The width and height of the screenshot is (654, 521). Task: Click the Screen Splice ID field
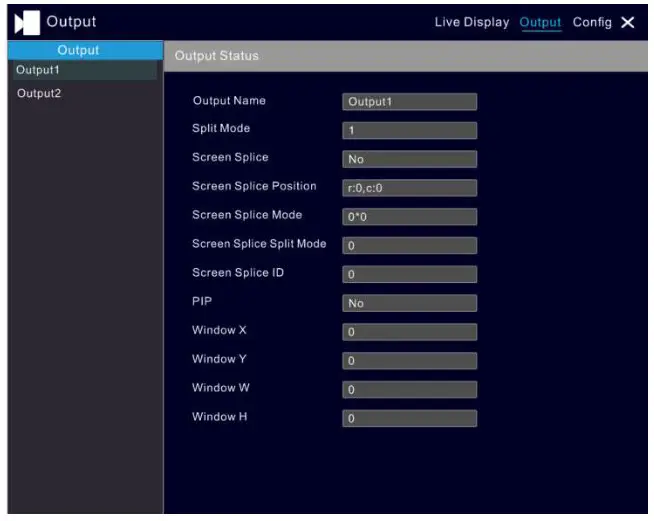point(409,274)
